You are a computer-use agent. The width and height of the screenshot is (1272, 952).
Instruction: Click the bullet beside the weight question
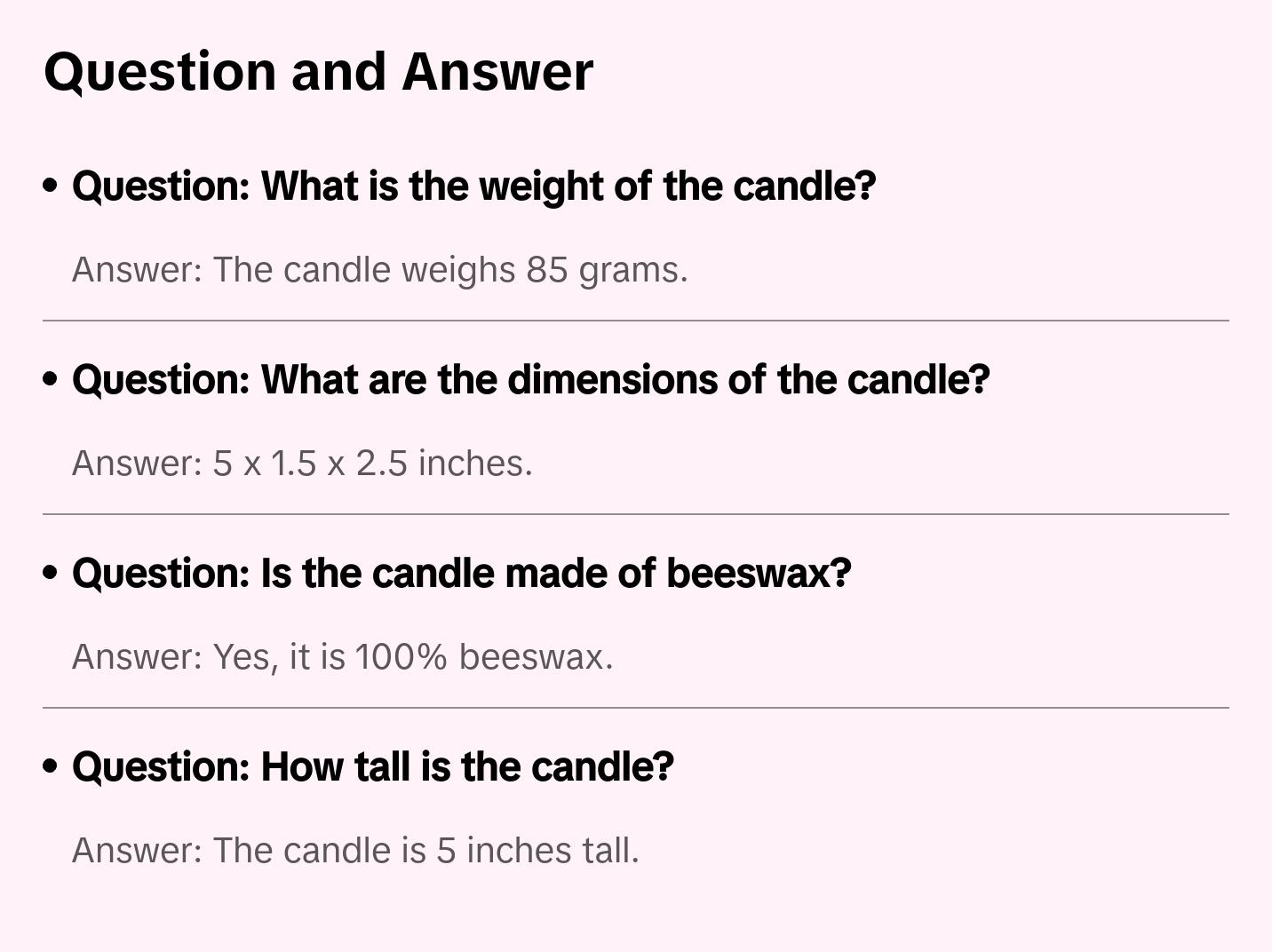click(x=51, y=186)
